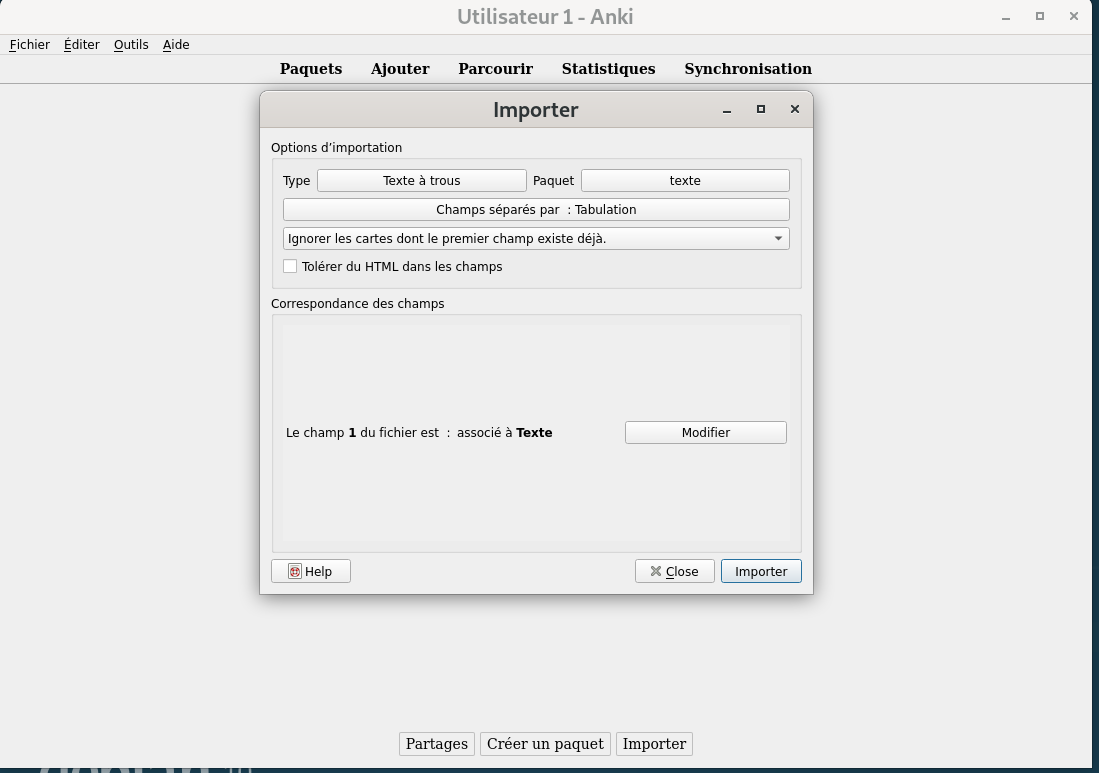The width and height of the screenshot is (1099, 773).
Task: Choose deck via the texte Paquet button
Action: click(x=685, y=180)
